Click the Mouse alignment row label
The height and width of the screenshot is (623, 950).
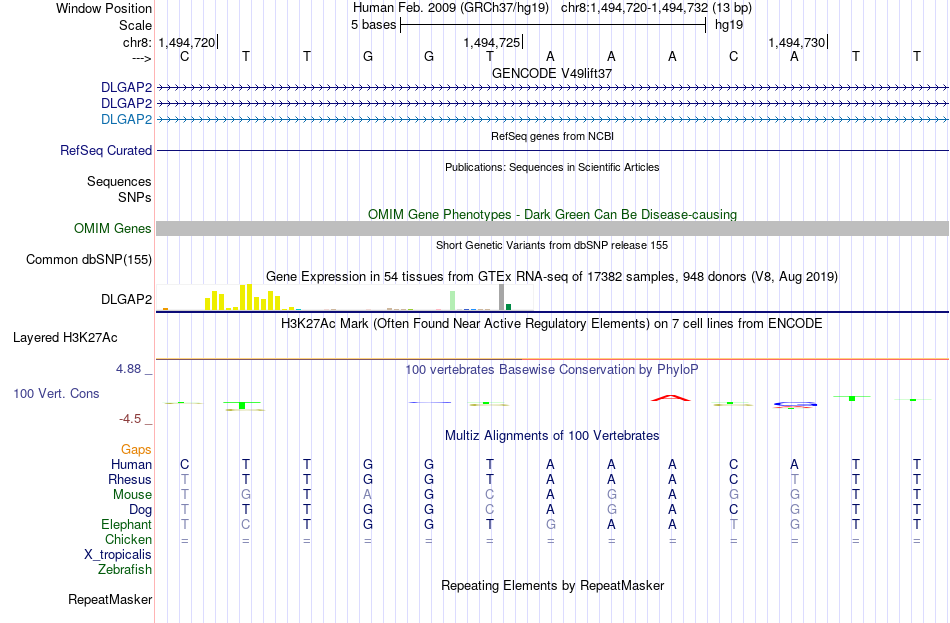coord(132,495)
